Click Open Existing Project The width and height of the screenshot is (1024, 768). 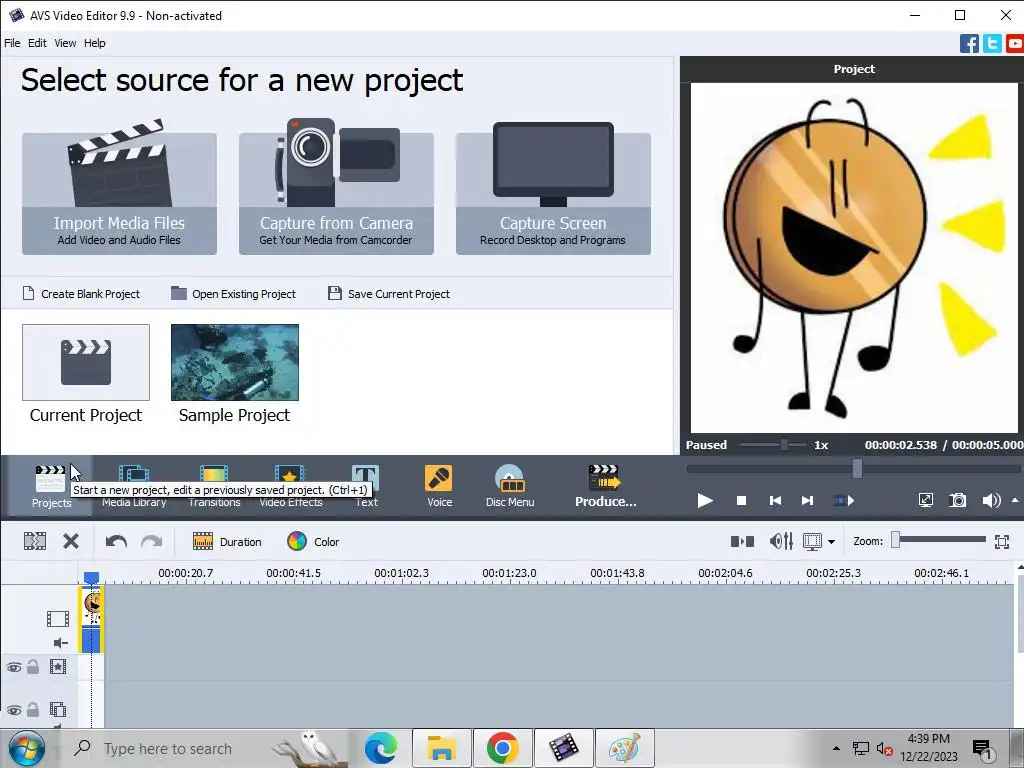click(234, 294)
